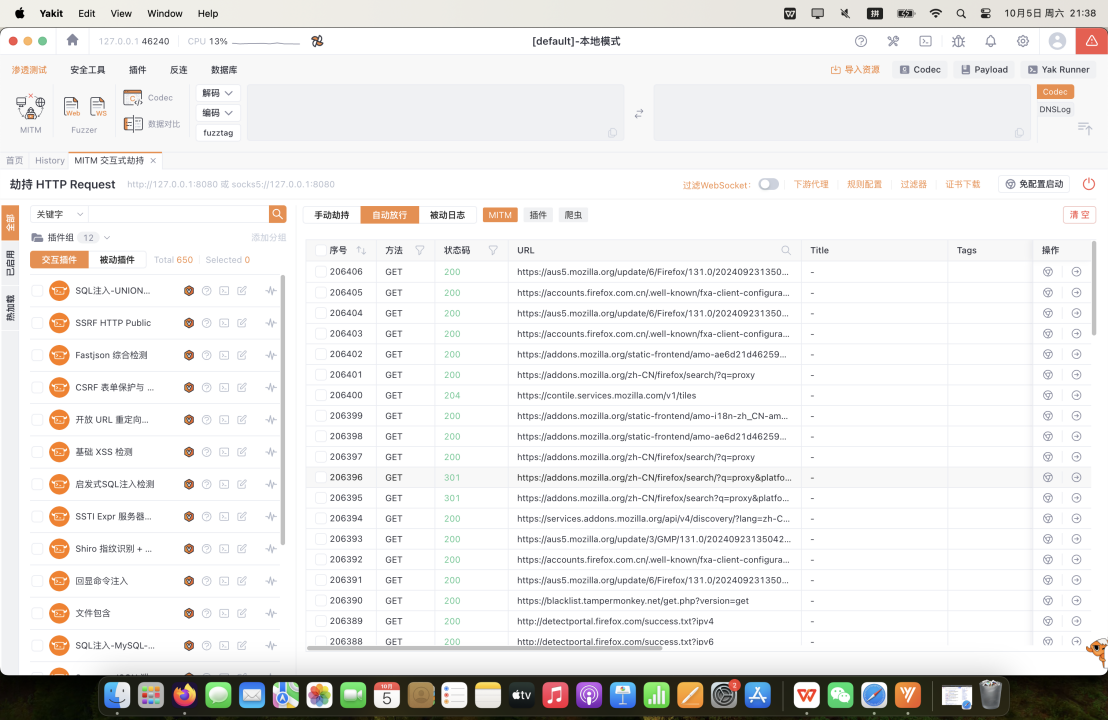Toggle the 过滤WebSocket switch
The image size is (1108, 720).
coord(768,184)
